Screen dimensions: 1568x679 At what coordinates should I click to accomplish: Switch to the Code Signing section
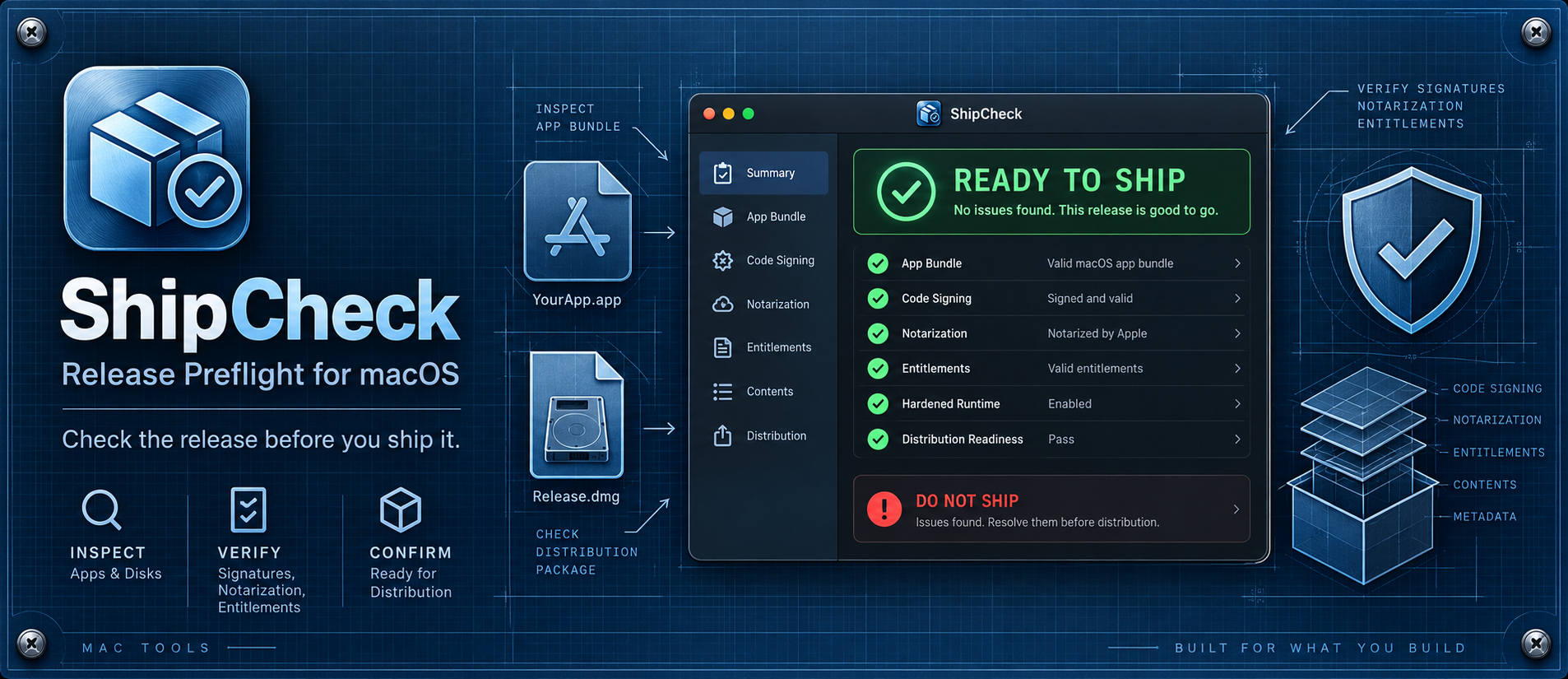tap(763, 260)
